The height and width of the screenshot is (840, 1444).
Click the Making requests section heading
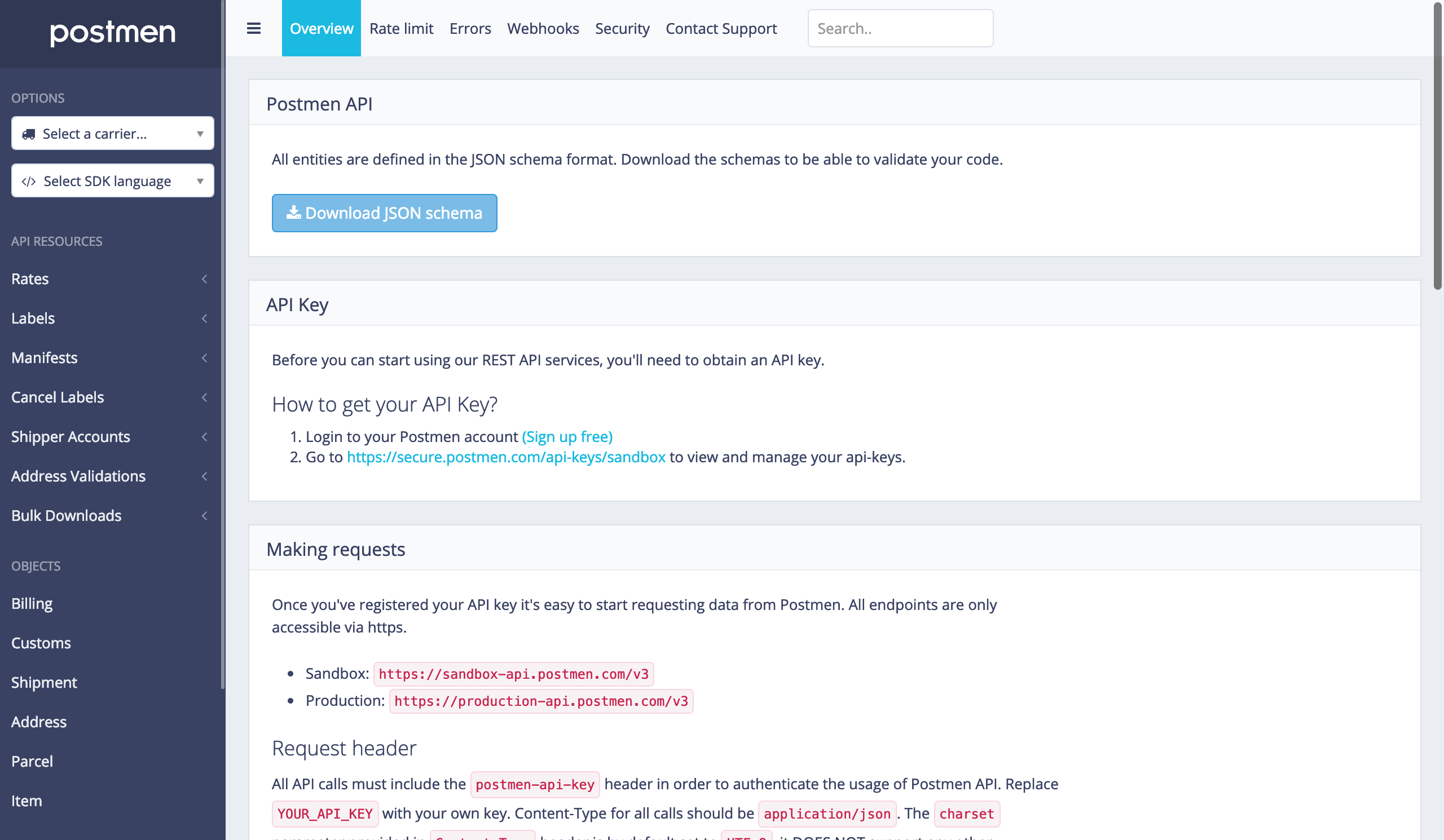(x=336, y=549)
